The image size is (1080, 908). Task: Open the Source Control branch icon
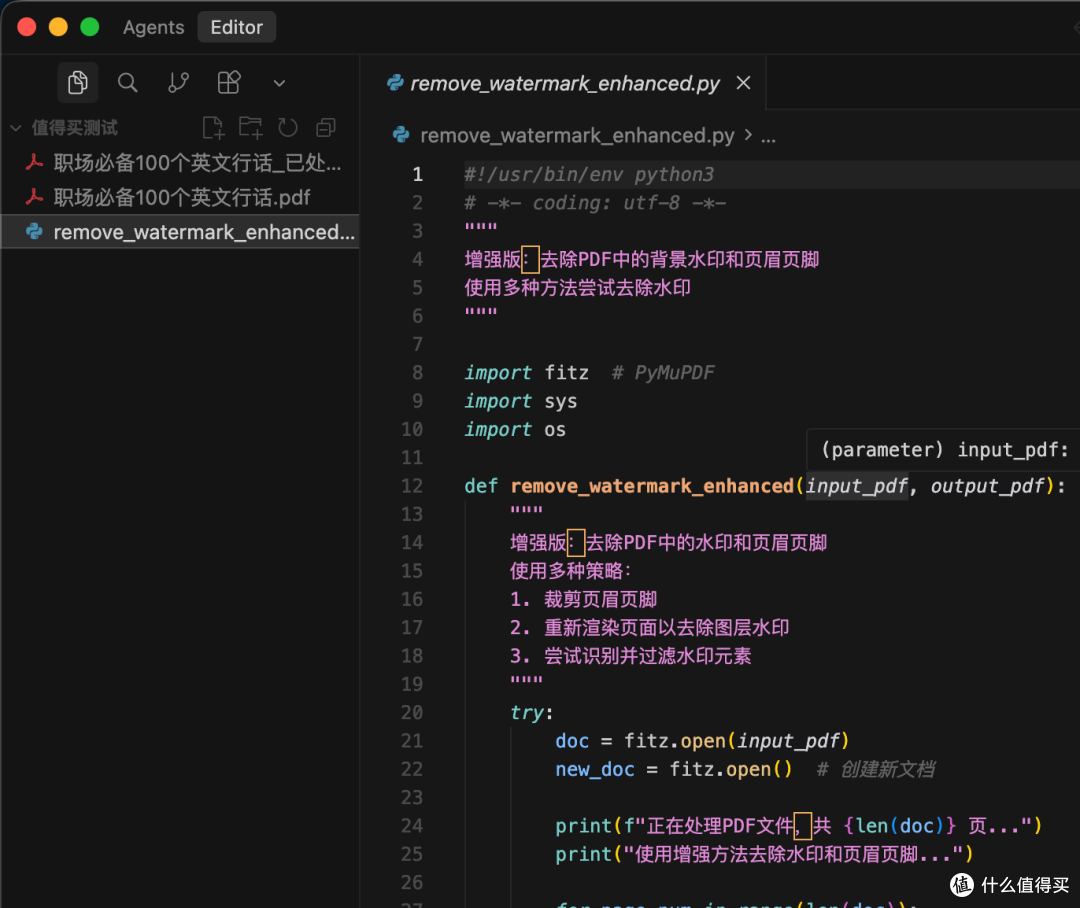[178, 83]
